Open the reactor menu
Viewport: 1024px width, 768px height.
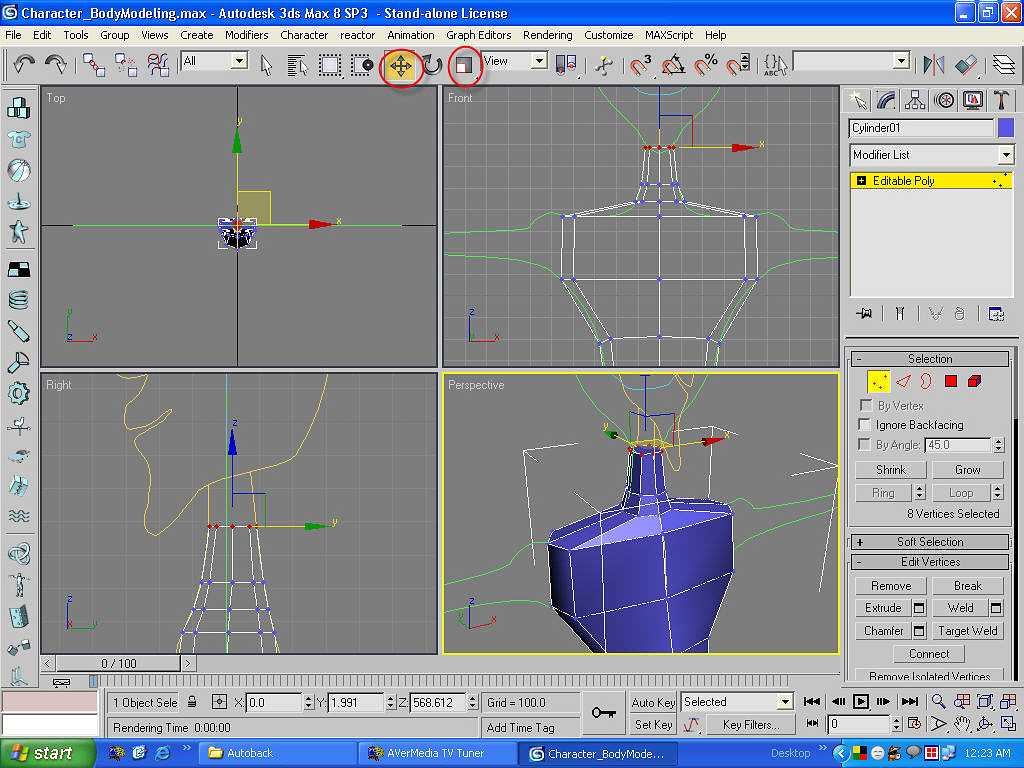[357, 35]
